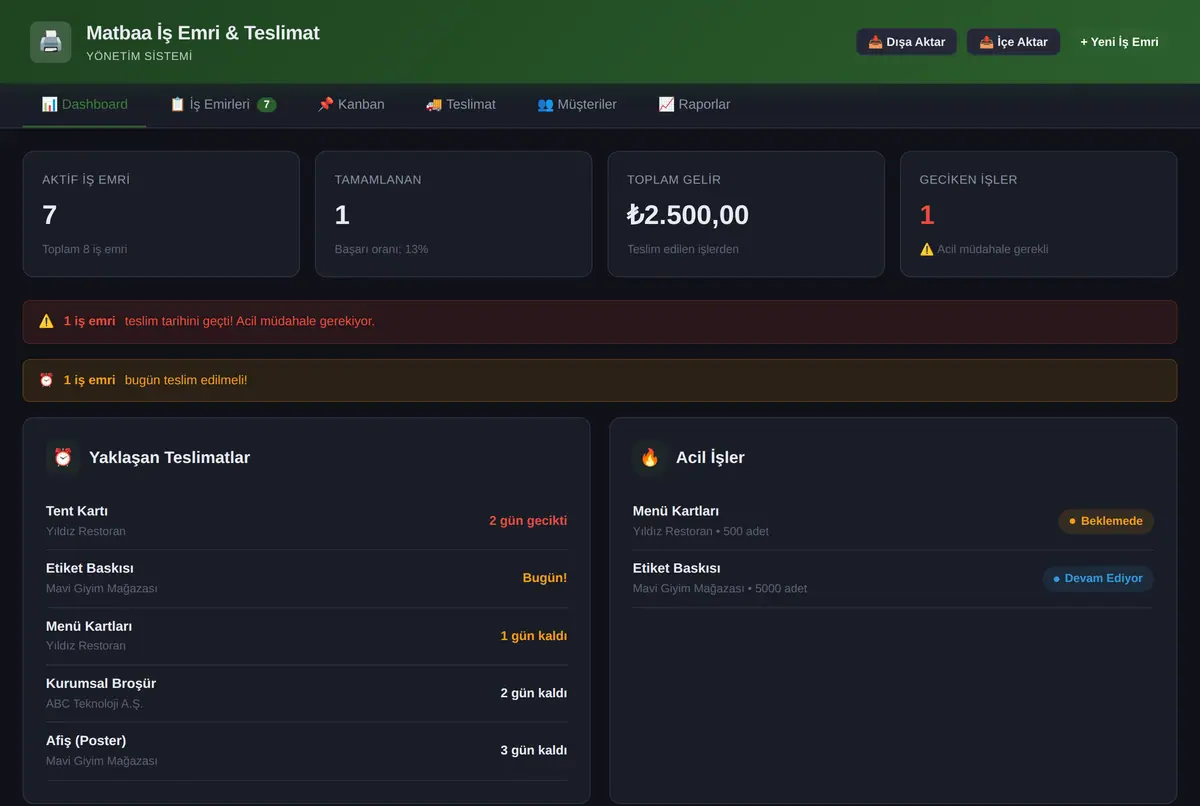The image size is (1200, 806).
Task: Click the fire icon beside Acil İşler
Action: (650, 457)
